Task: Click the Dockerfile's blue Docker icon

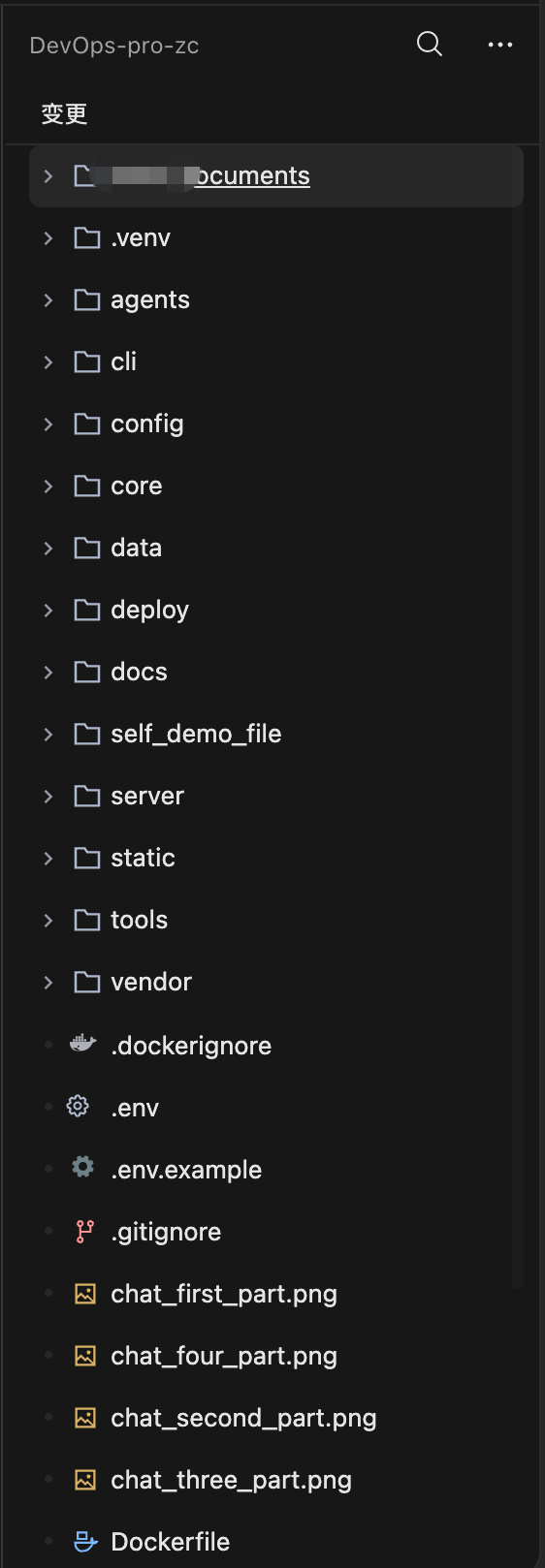Action: (x=86, y=1541)
